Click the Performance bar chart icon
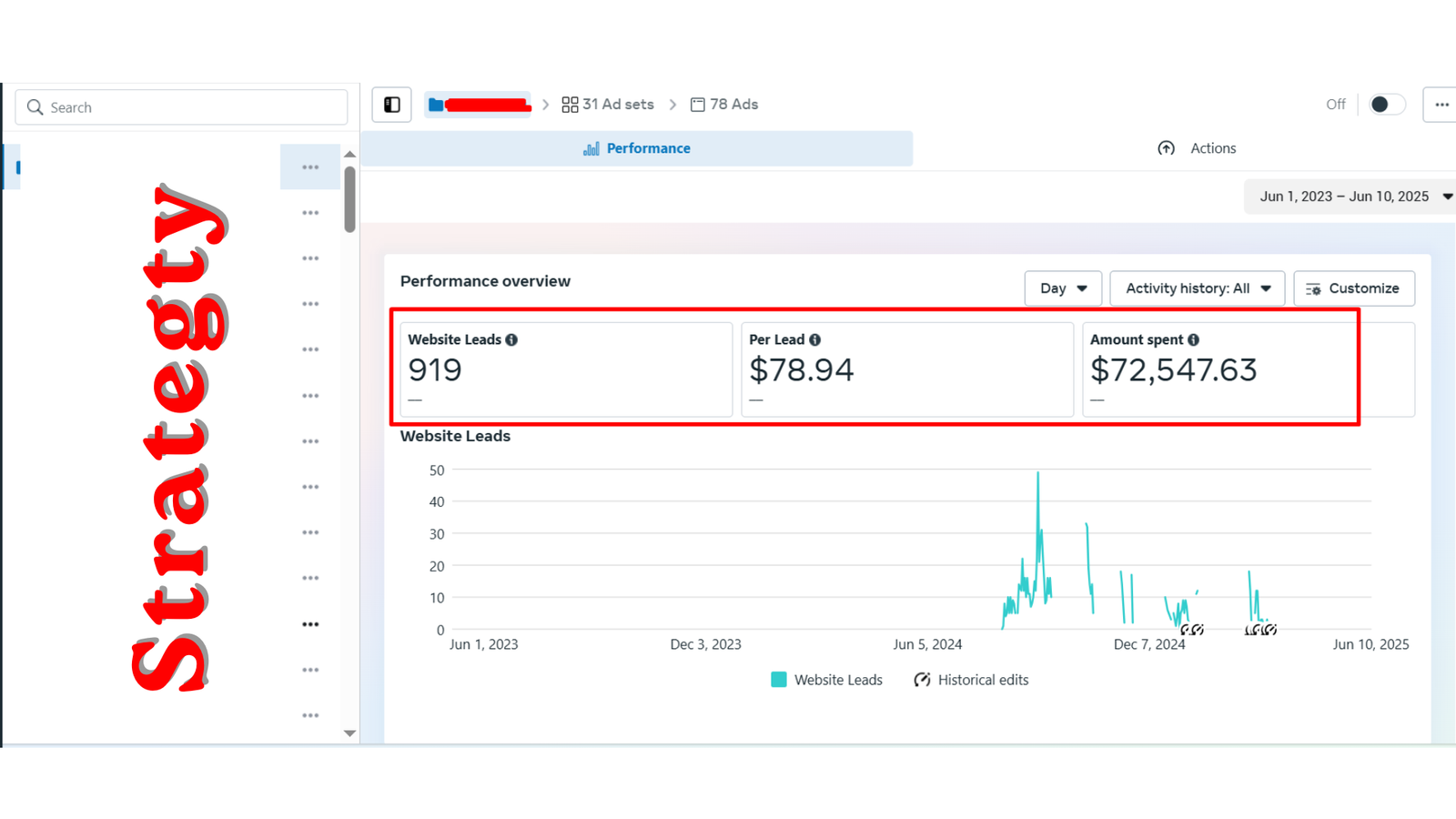This screenshot has width=1456, height=819. coord(591,148)
